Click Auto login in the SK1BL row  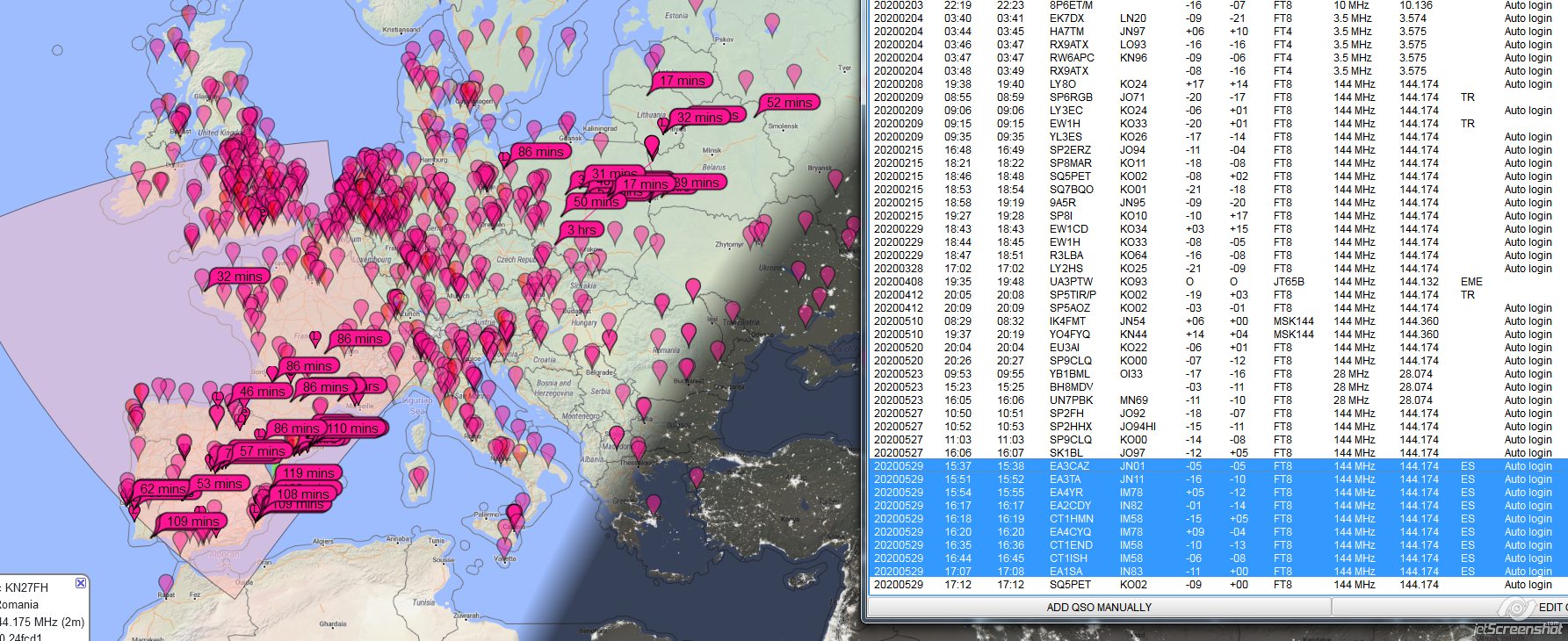(x=1528, y=453)
